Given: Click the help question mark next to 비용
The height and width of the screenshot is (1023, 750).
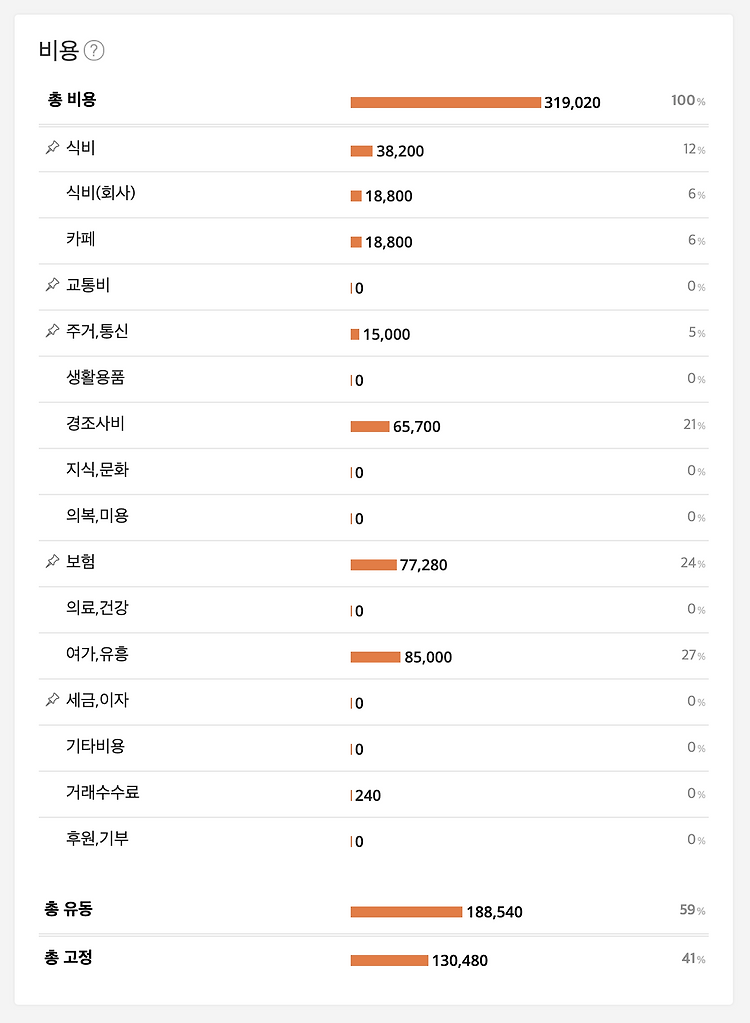Looking at the screenshot, I should click(95, 51).
